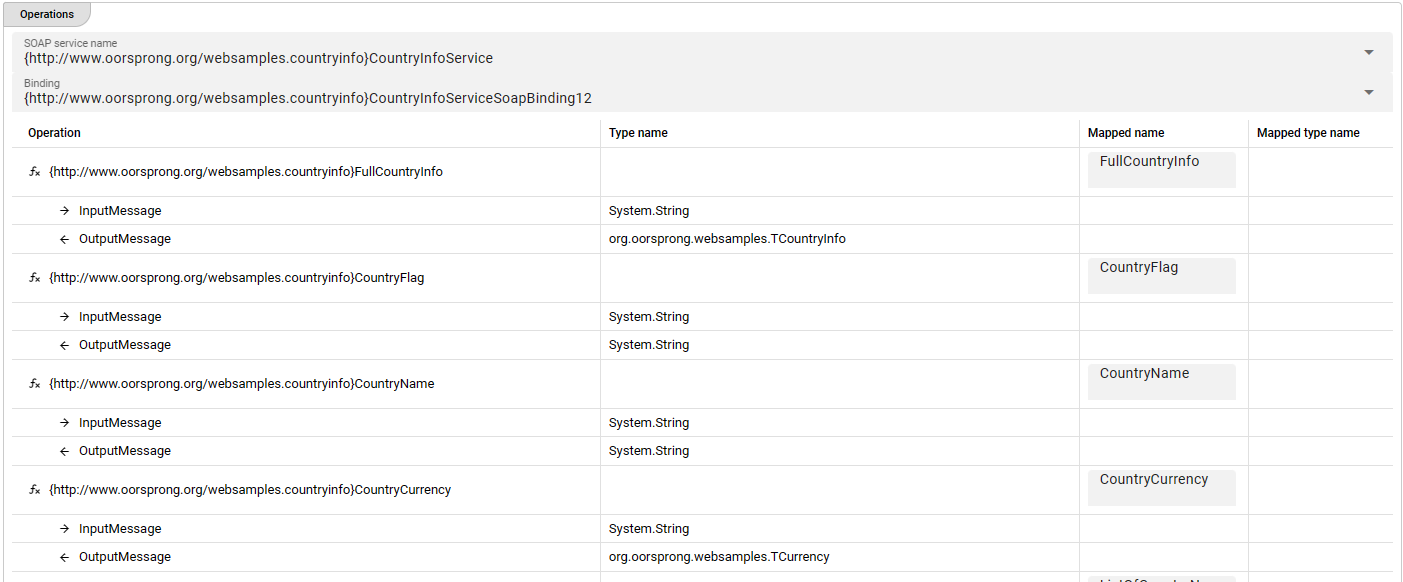Screen dimensions: 1403x582
Task: Edit the FullCountryInfo mapped name field
Action: [x=1161, y=170]
